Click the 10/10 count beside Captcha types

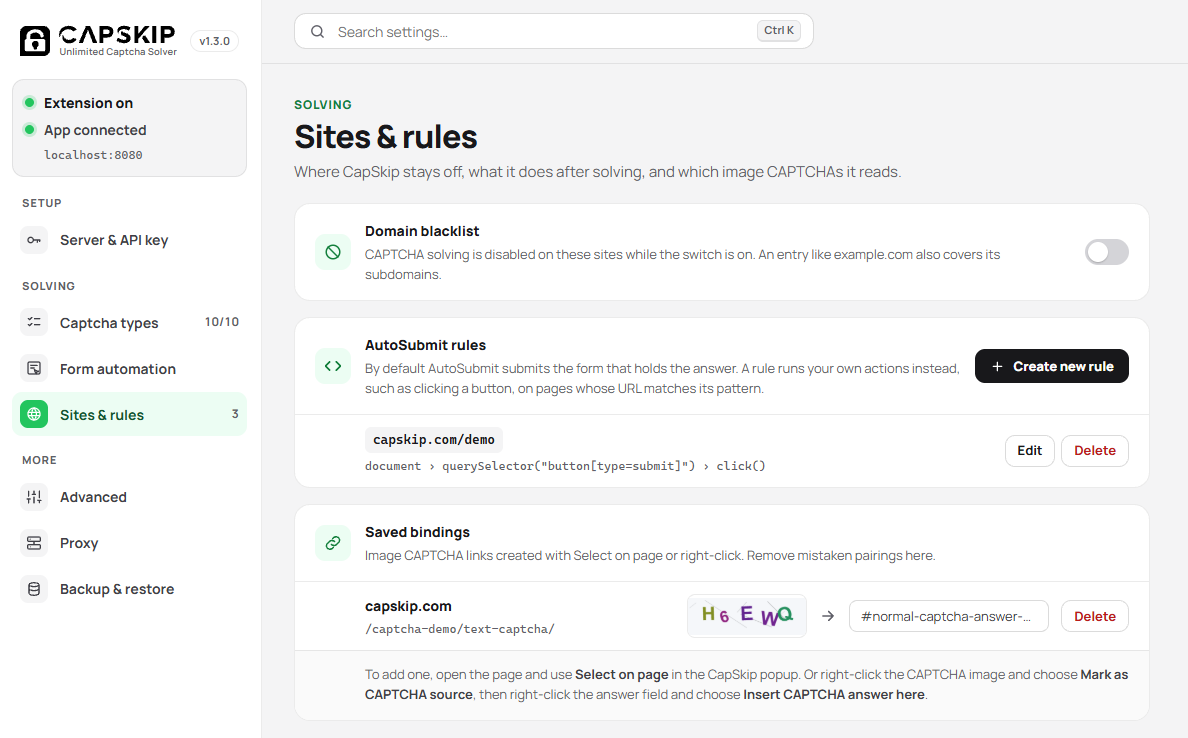coord(222,322)
